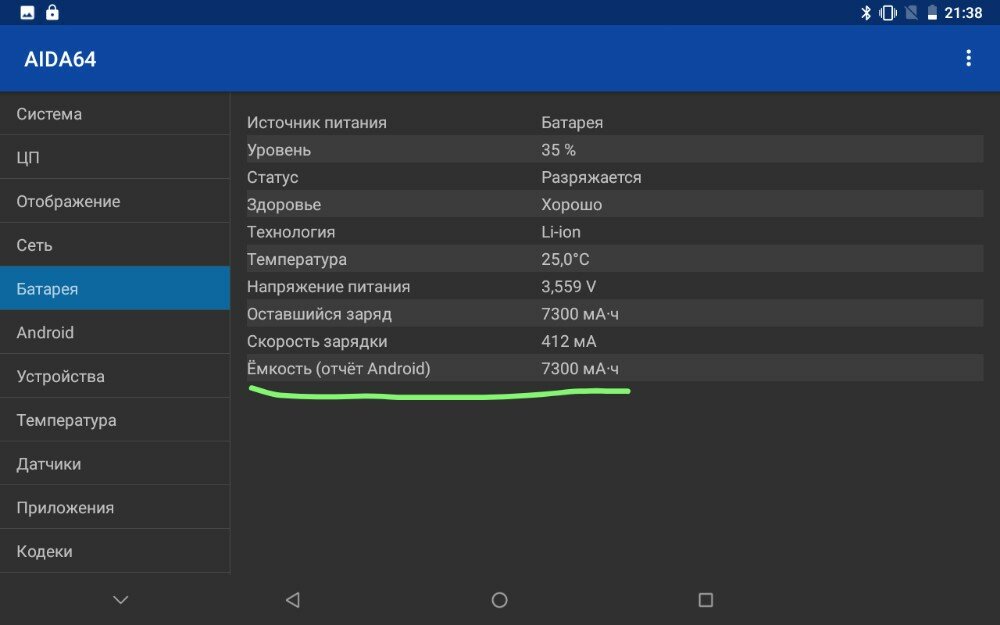The image size is (1000, 625).
Task: Tap the Источник питания row label
Action: 316,122
